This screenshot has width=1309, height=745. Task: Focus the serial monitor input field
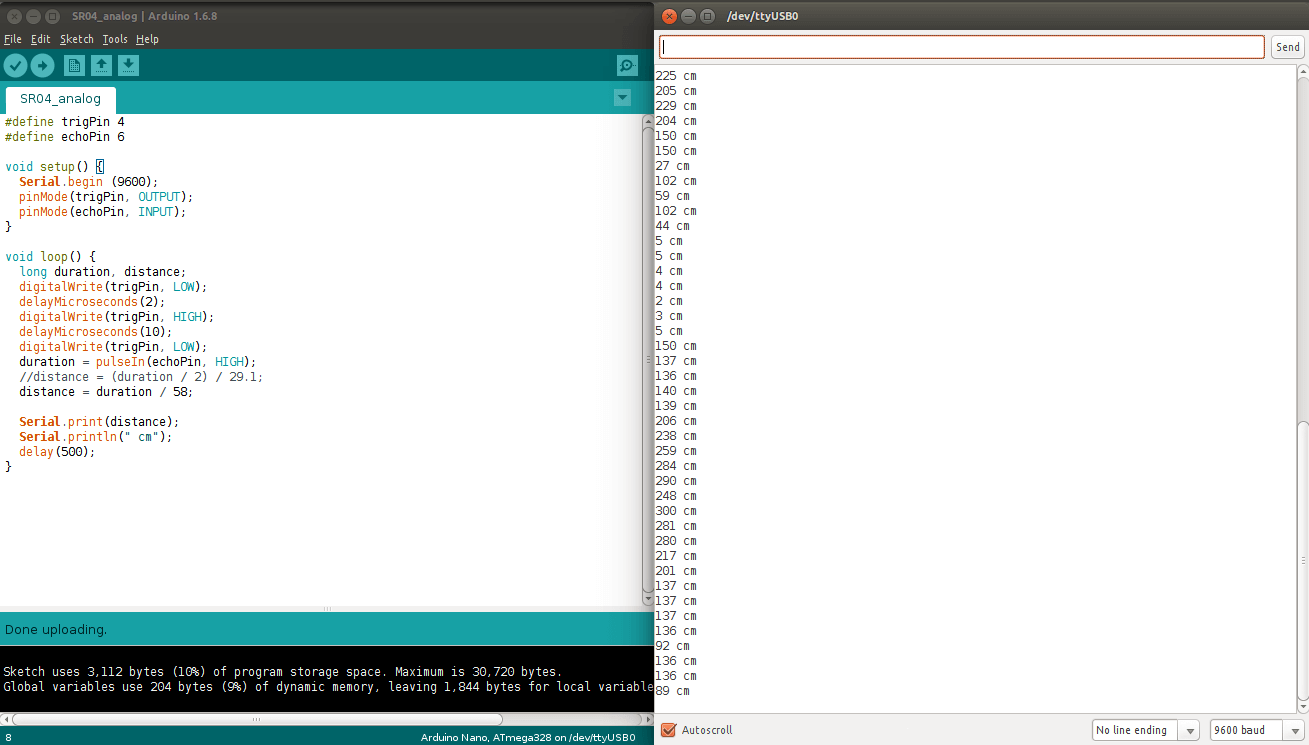[x=962, y=47]
